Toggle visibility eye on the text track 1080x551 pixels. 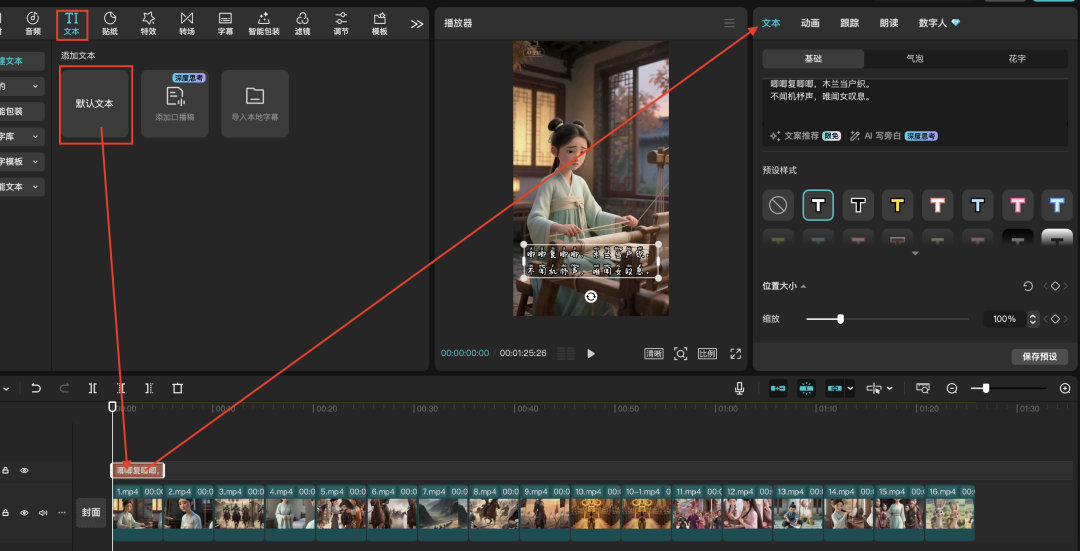(25, 470)
